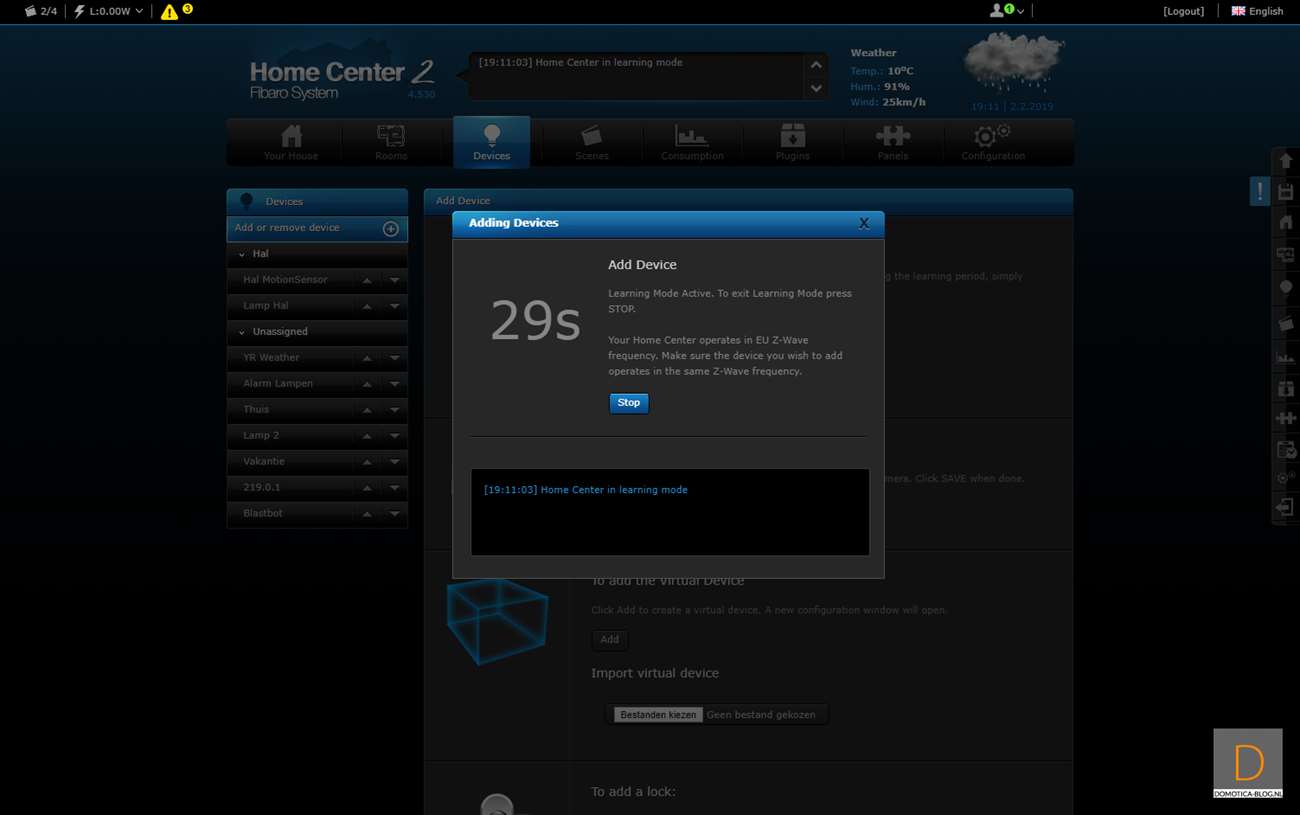Click the sidebar plugins box icon

[1286, 387]
